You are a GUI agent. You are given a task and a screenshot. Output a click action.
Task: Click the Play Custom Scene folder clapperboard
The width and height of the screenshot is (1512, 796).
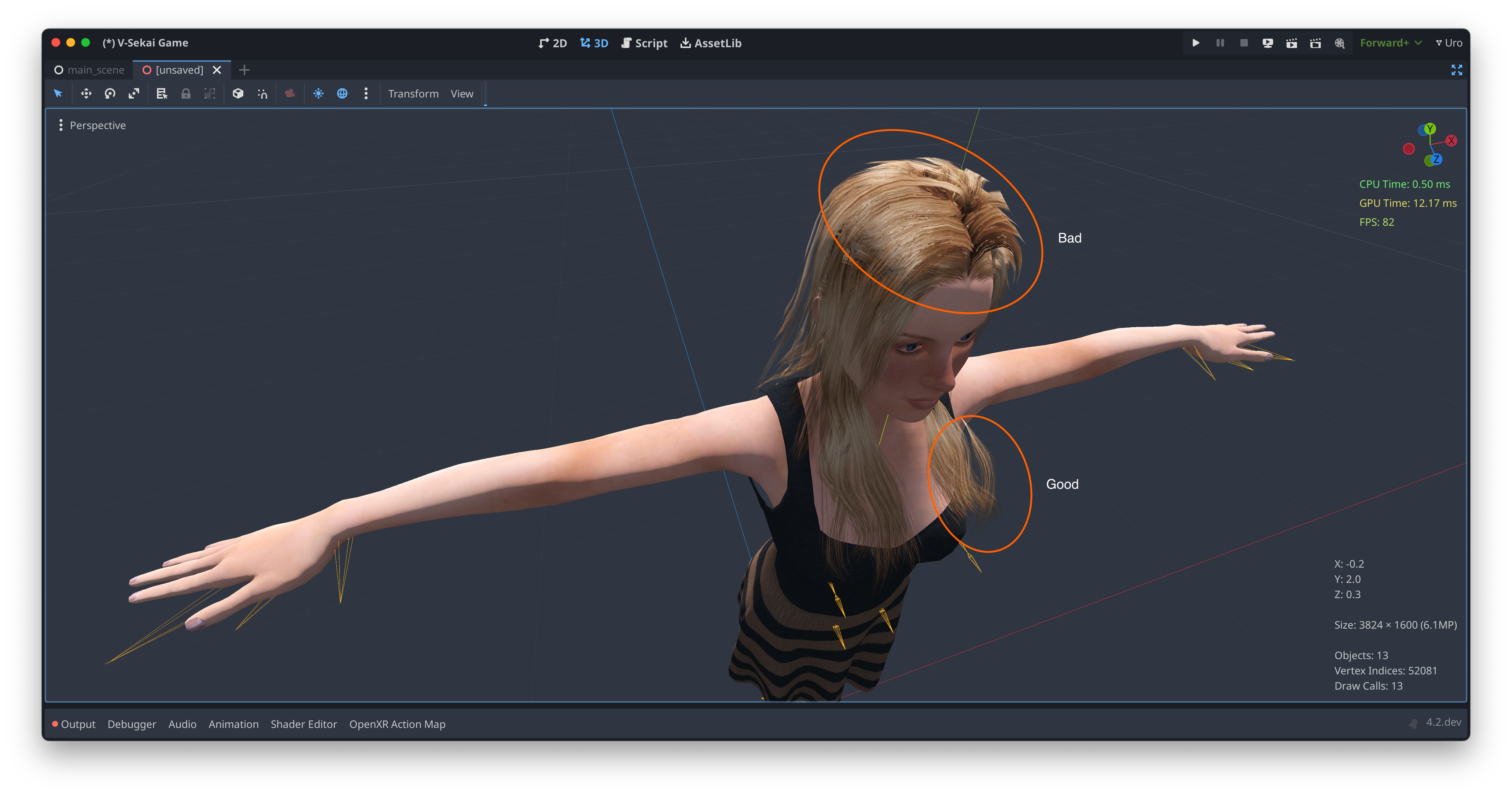coord(1315,43)
